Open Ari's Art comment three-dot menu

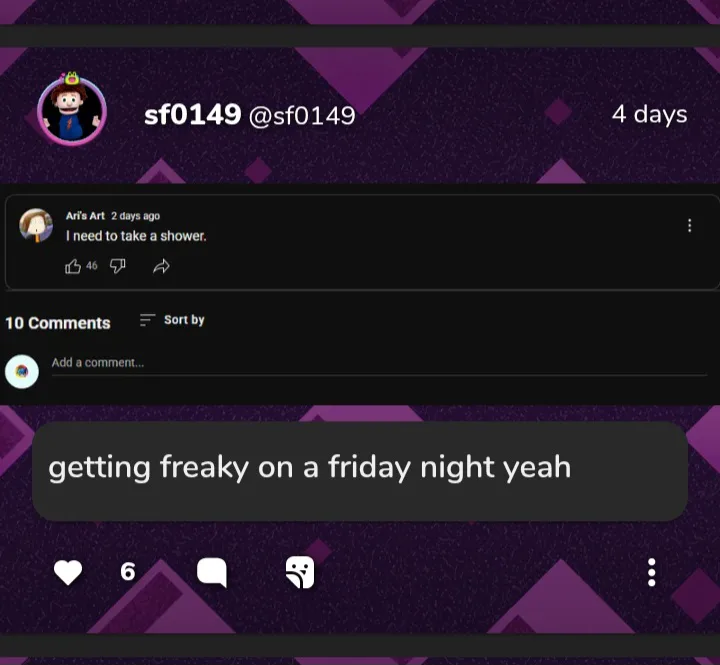[x=689, y=225]
